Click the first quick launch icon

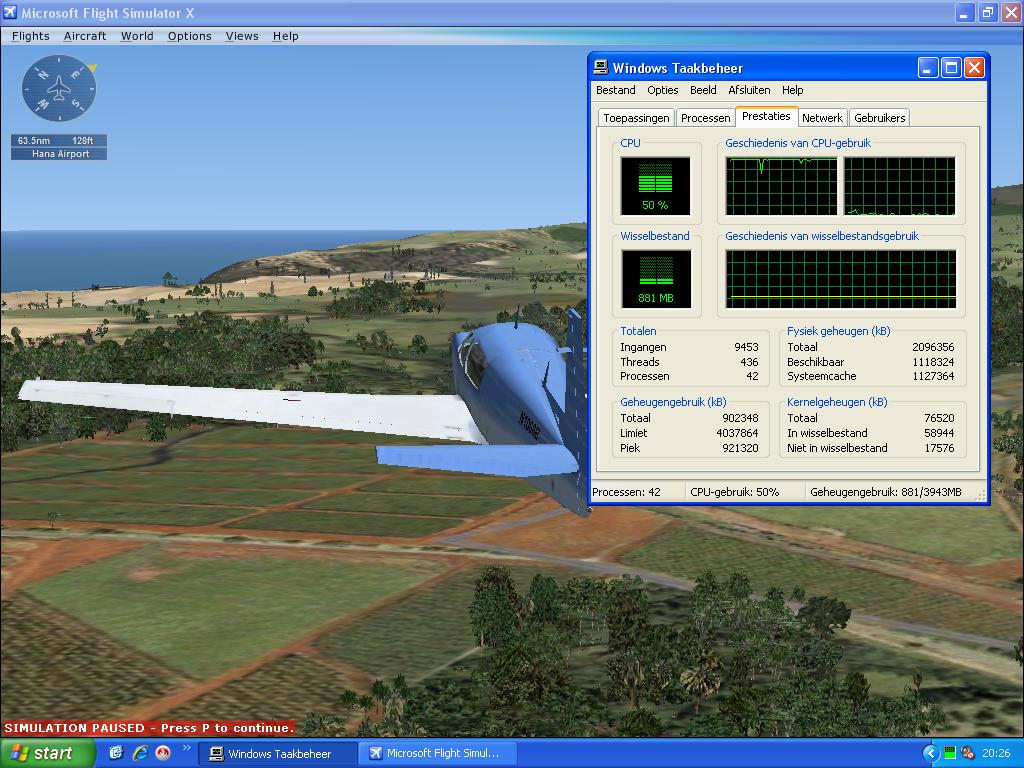[116, 753]
